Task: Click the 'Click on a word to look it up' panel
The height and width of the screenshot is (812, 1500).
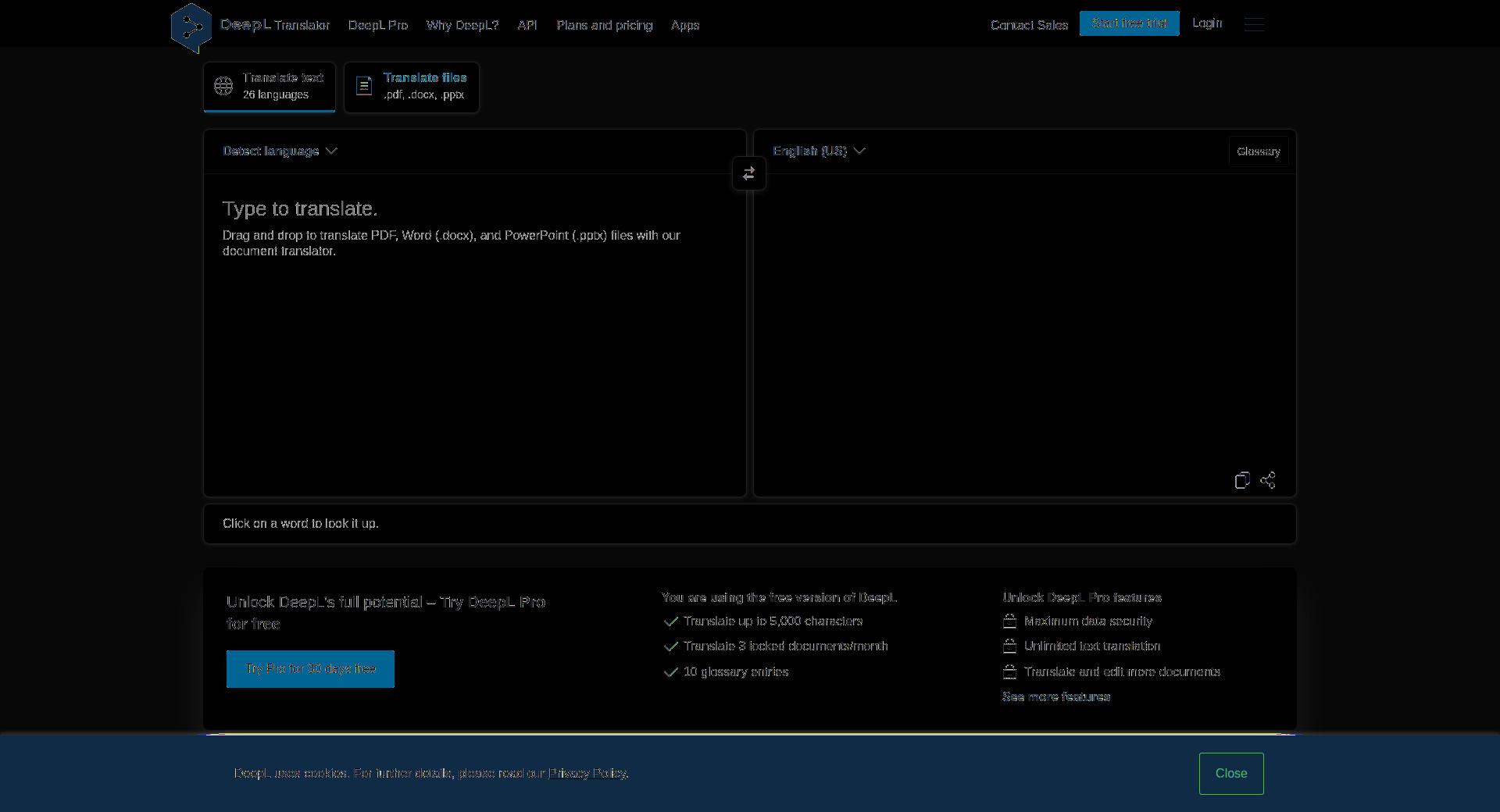Action: 750,524
